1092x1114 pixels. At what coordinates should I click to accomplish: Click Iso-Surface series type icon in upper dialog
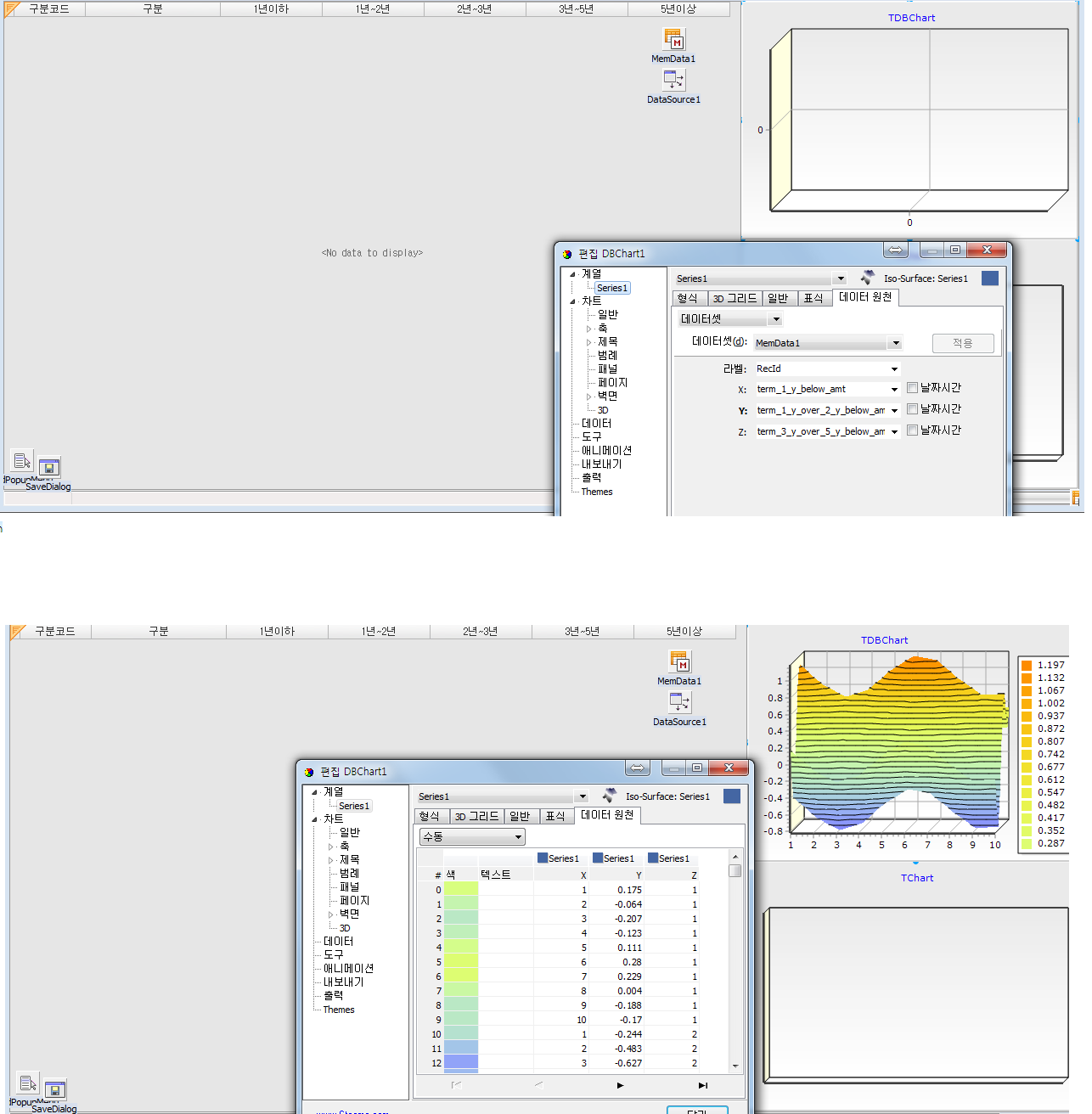(867, 278)
